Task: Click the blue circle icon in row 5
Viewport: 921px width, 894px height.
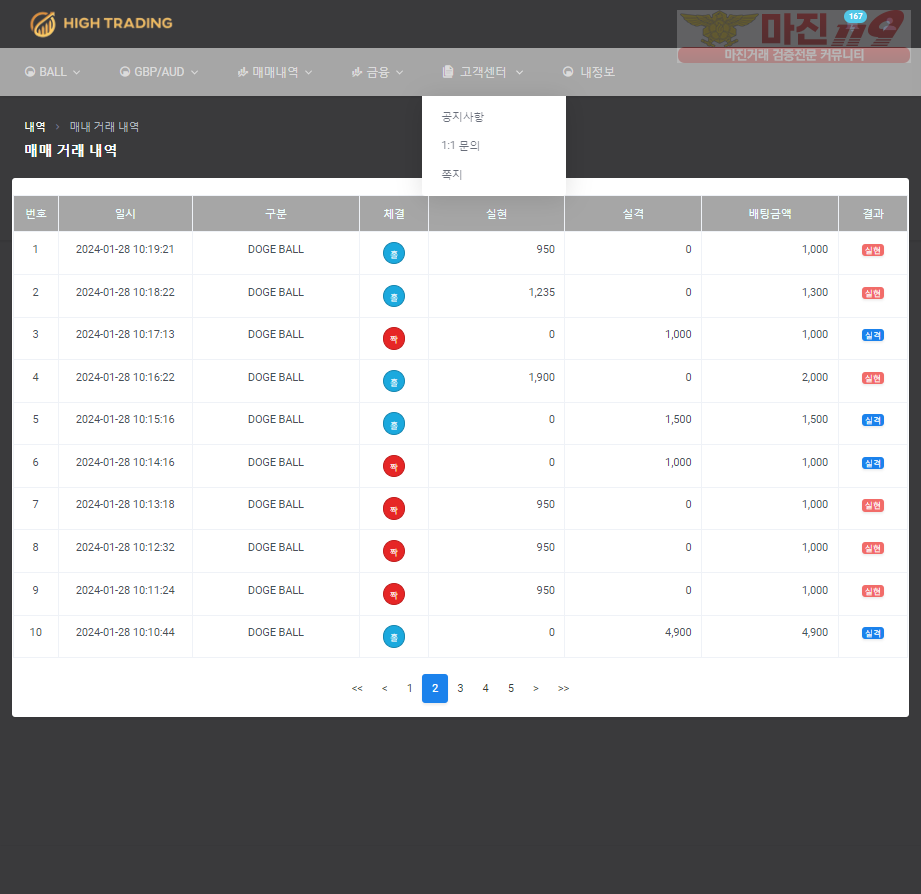Action: (394, 424)
